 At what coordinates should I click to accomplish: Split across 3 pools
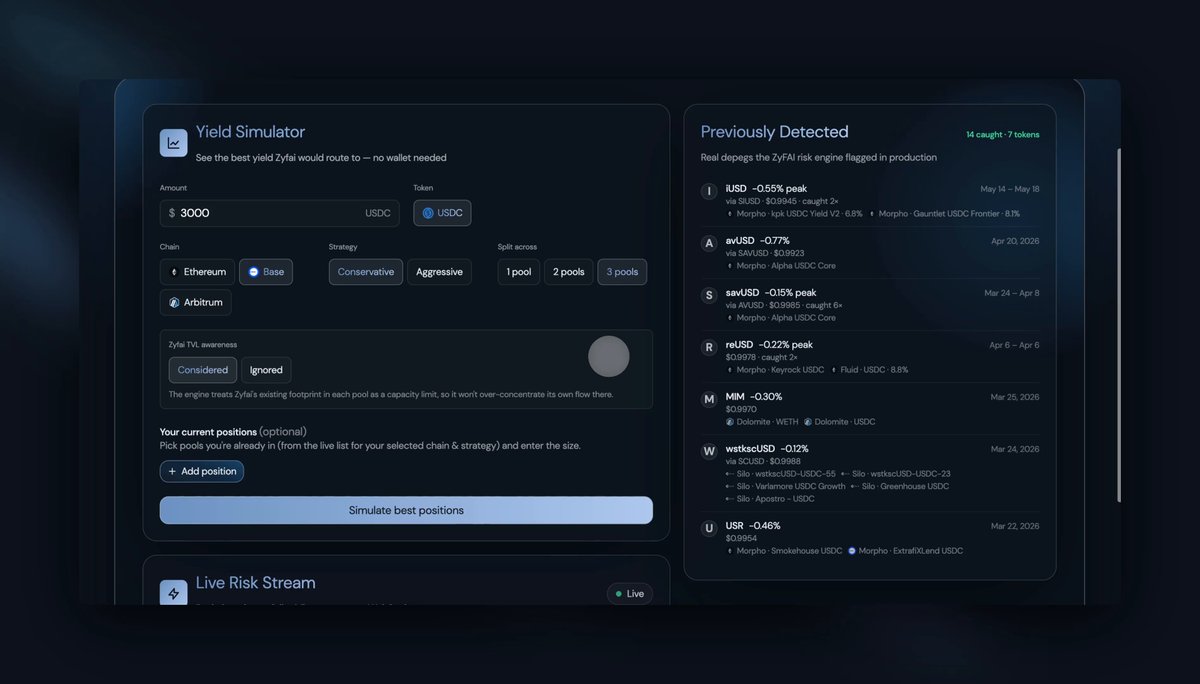point(622,272)
